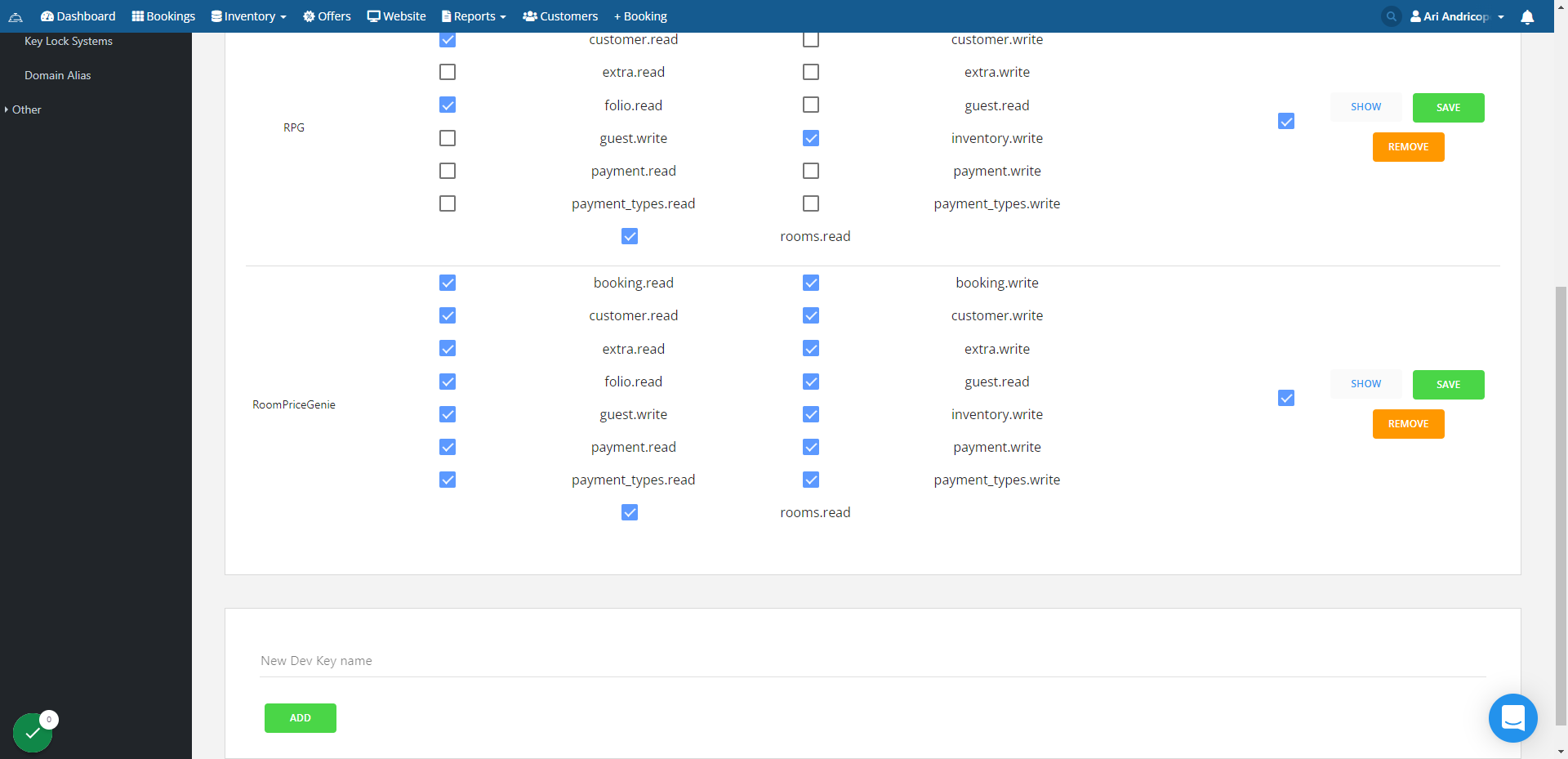This screenshot has height=759, width=1568.
Task: Click the home logo icon in top bar
Action: 16,16
